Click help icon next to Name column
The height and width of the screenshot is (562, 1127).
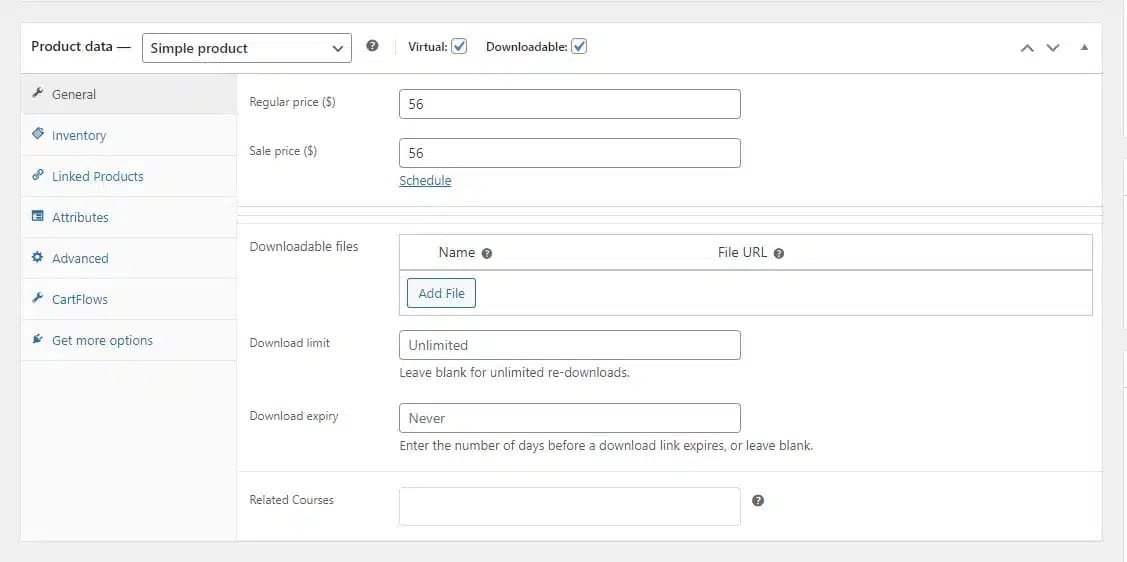[x=487, y=253]
